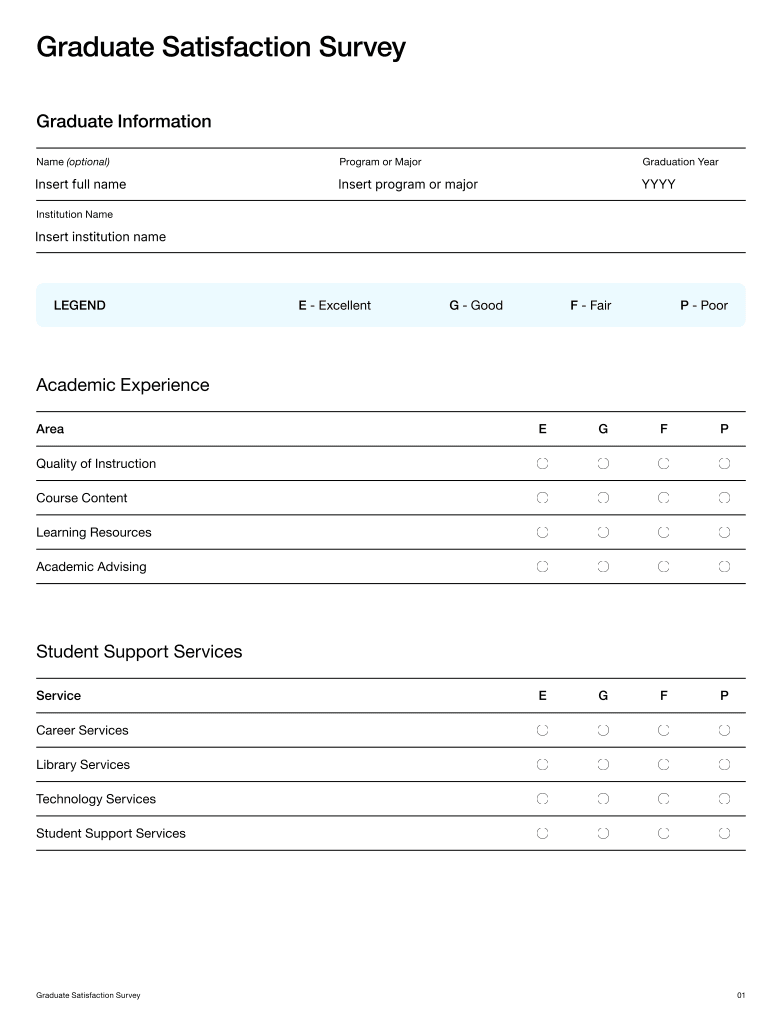Screen dimensions: 781x1011
Task: Mark Technology Services as Excellent
Action: tap(542, 799)
